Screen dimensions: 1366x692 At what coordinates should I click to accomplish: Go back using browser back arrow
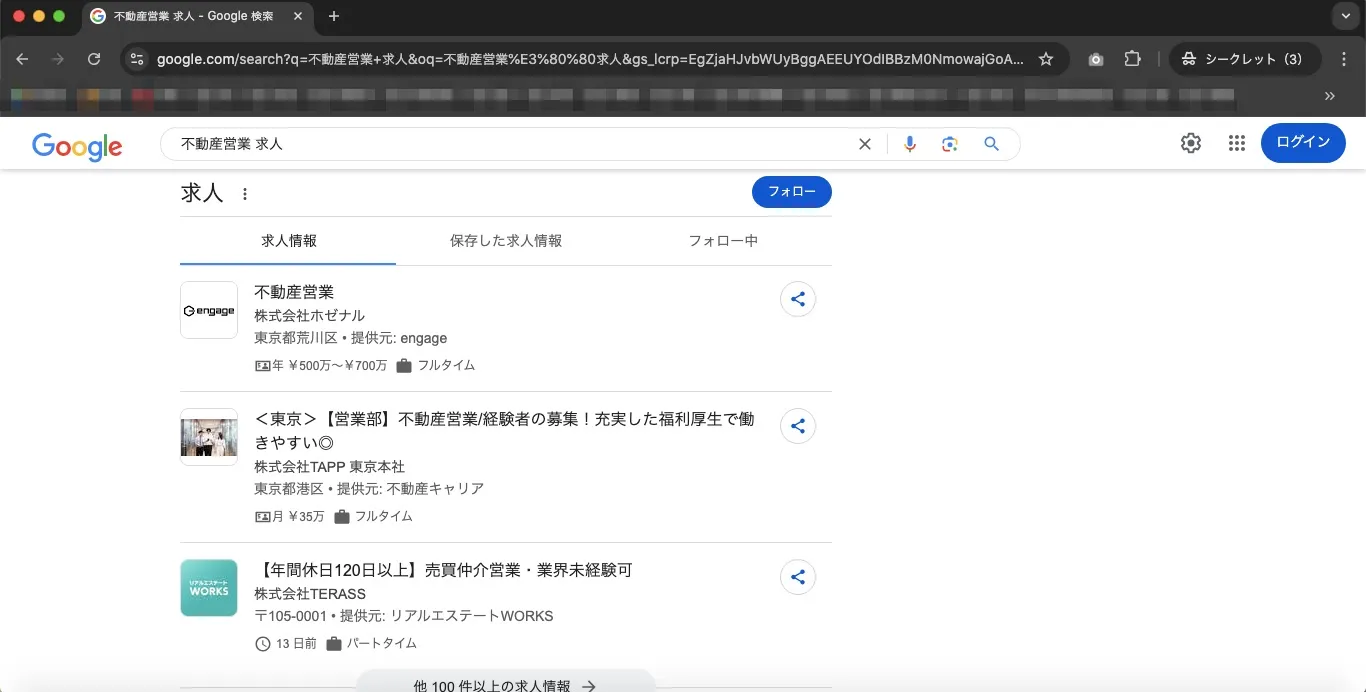(x=22, y=59)
